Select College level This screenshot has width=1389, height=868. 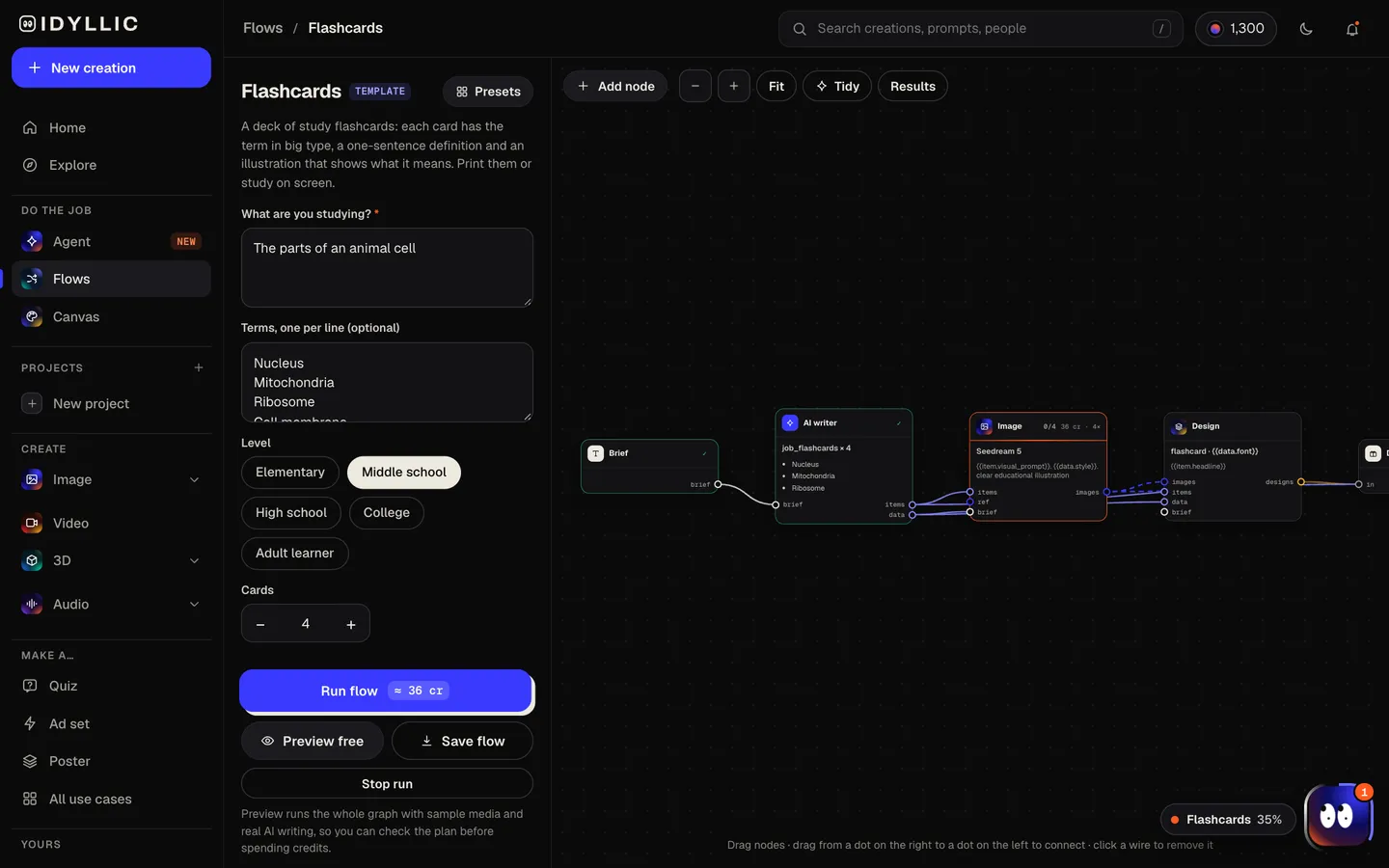coord(387,513)
